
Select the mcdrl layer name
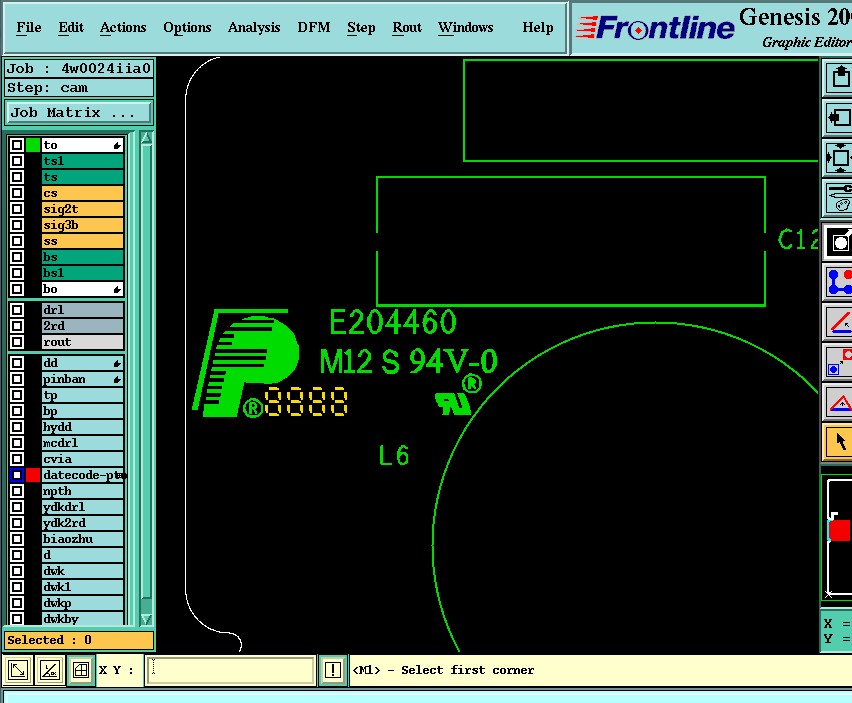point(83,443)
